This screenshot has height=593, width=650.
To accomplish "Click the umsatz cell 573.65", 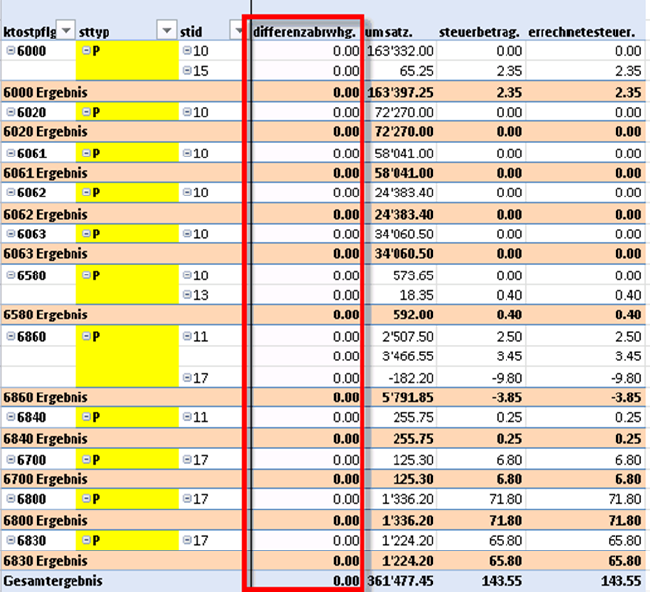I will (413, 275).
